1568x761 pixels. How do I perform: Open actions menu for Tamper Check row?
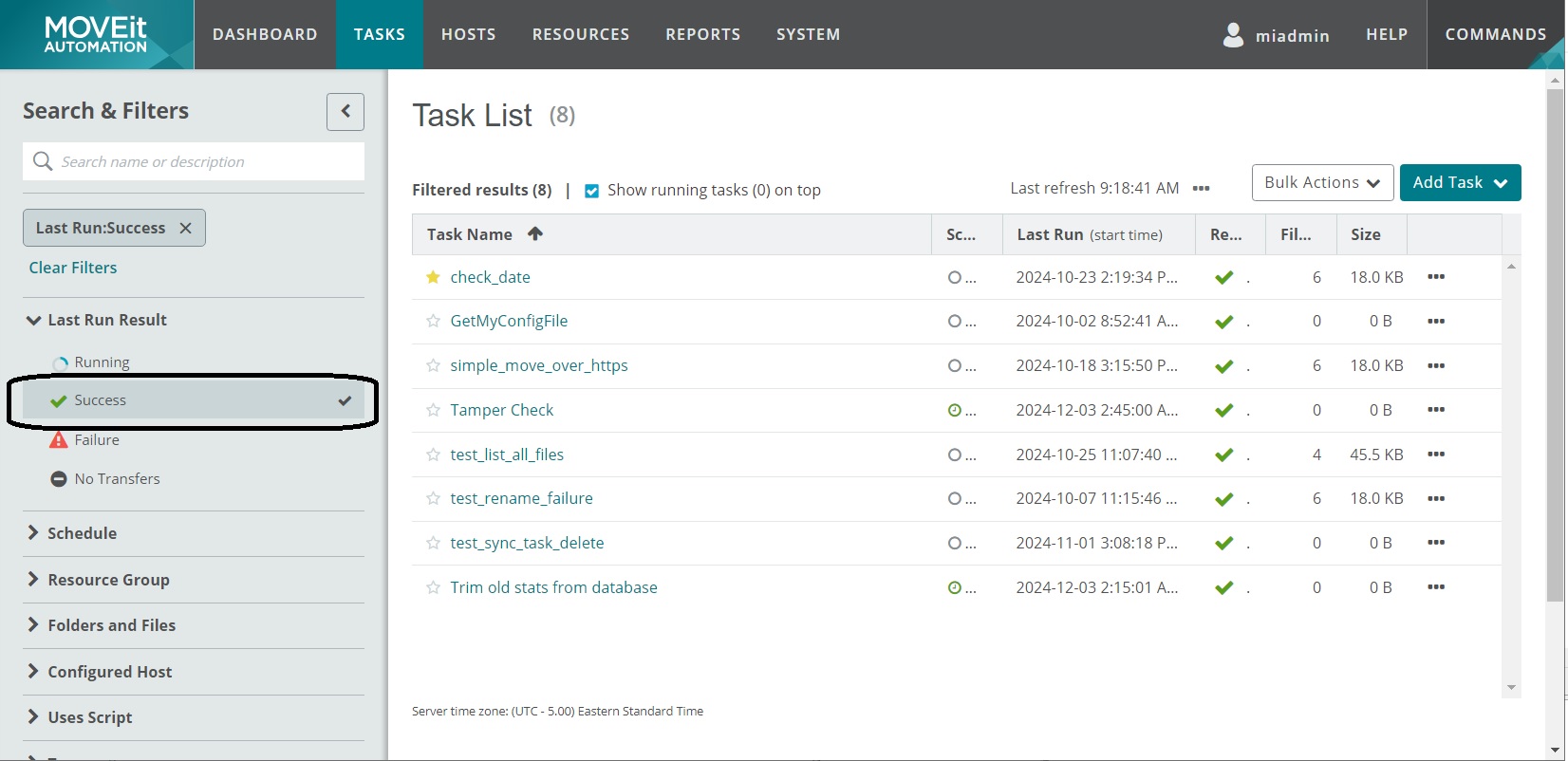1436,410
